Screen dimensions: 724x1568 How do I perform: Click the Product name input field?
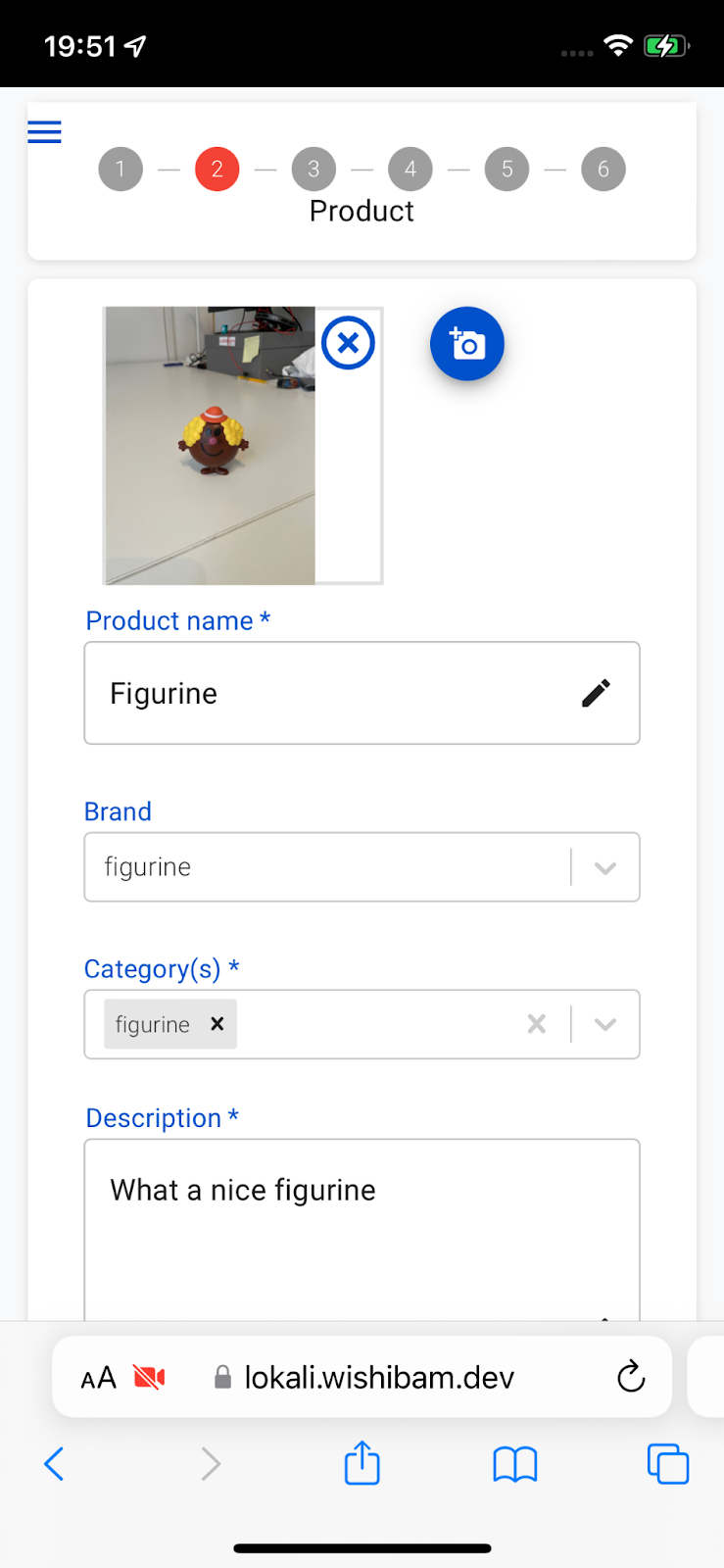362,693
